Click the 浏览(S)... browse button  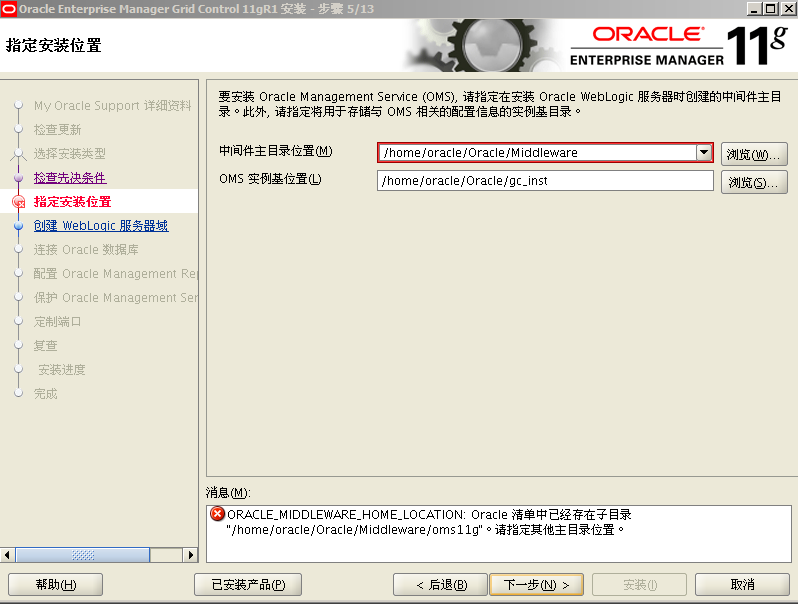point(754,182)
